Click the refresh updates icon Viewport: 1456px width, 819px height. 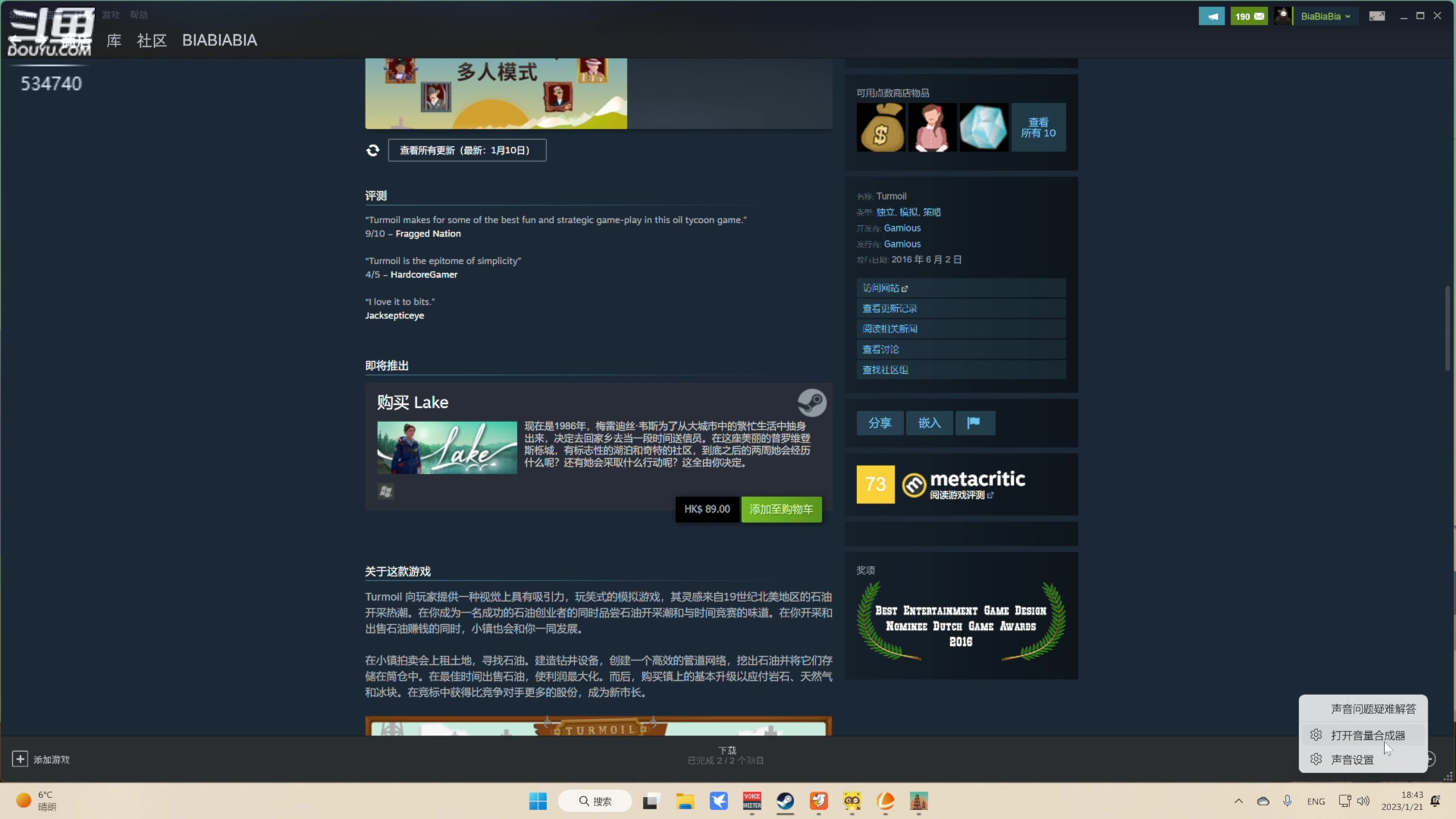point(372,150)
